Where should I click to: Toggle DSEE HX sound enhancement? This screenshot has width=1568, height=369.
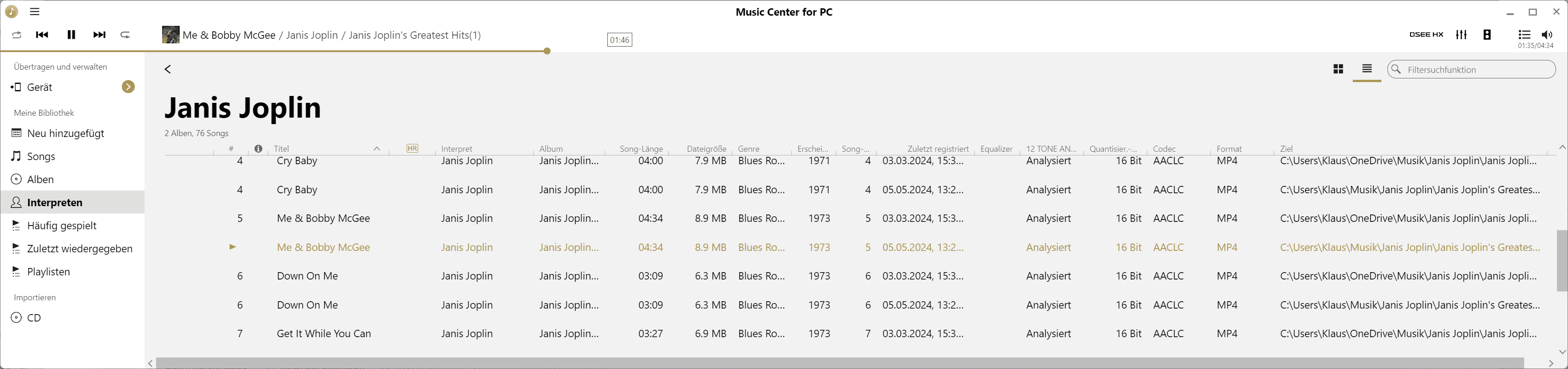1426,35
